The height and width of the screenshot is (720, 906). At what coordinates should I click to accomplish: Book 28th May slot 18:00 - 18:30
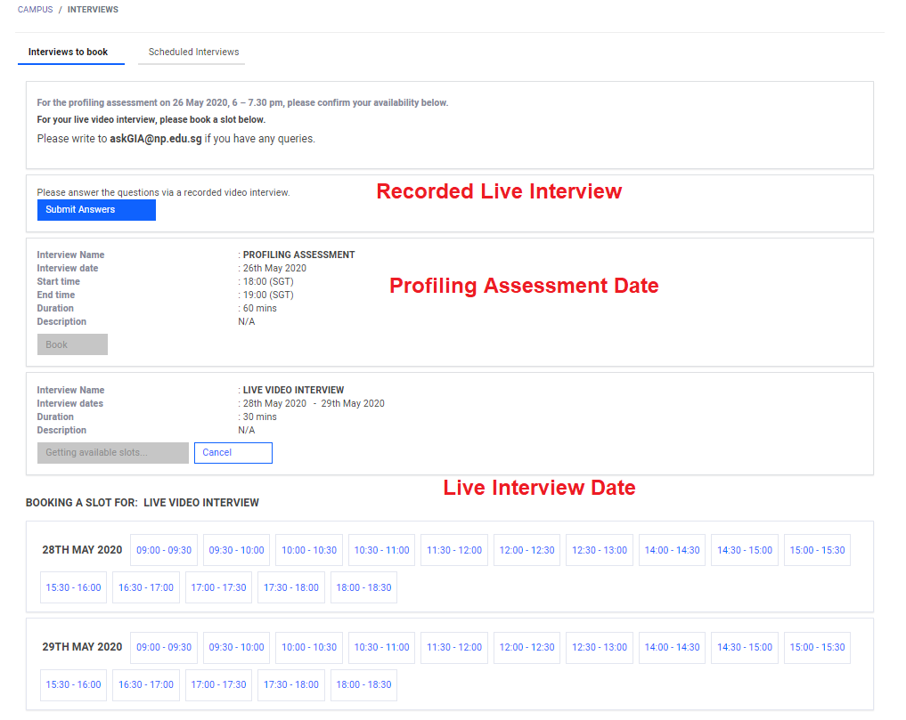click(x=364, y=587)
